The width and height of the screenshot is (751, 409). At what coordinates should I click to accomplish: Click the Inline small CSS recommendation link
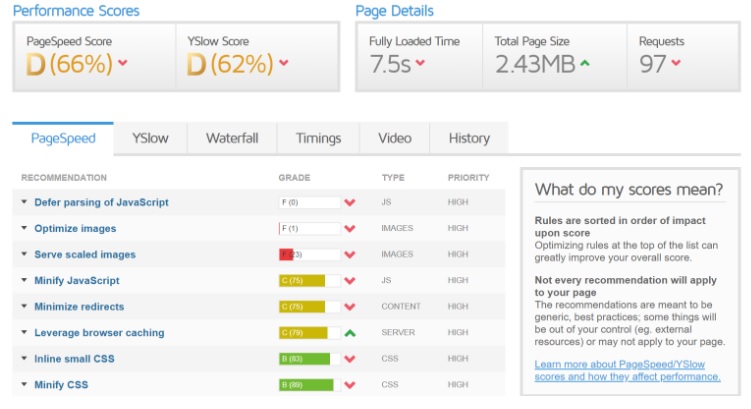[x=75, y=358]
